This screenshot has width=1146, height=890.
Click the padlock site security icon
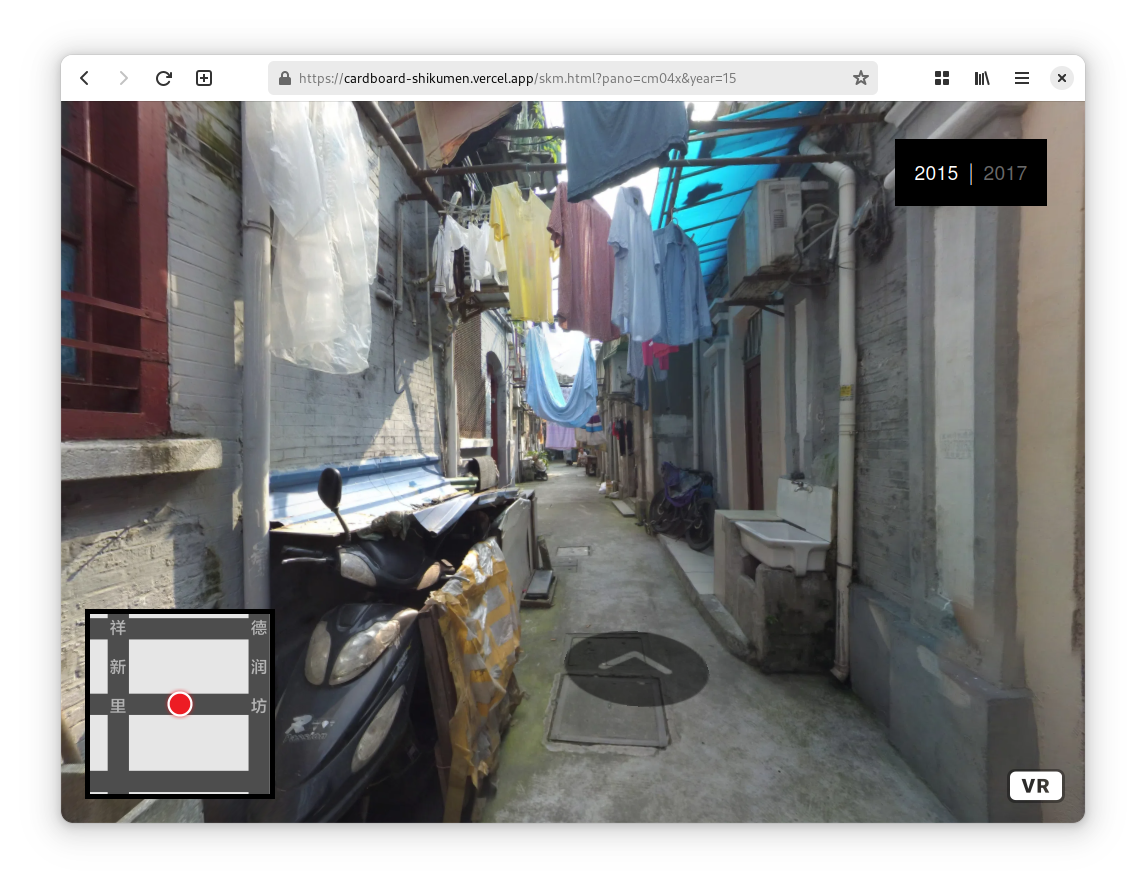285,78
